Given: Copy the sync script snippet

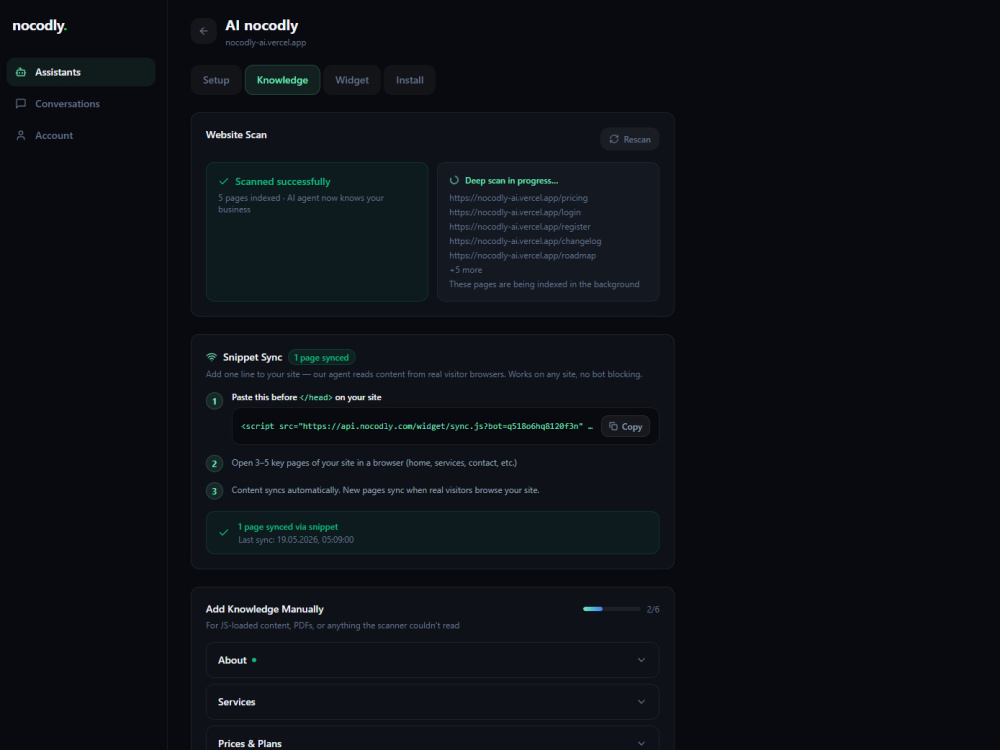Looking at the screenshot, I should [625, 426].
